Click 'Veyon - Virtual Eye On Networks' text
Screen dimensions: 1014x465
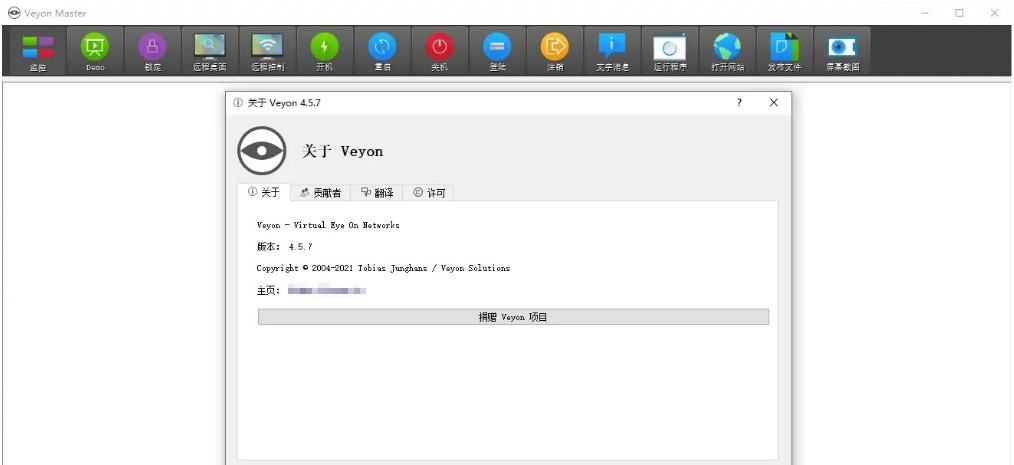328,225
